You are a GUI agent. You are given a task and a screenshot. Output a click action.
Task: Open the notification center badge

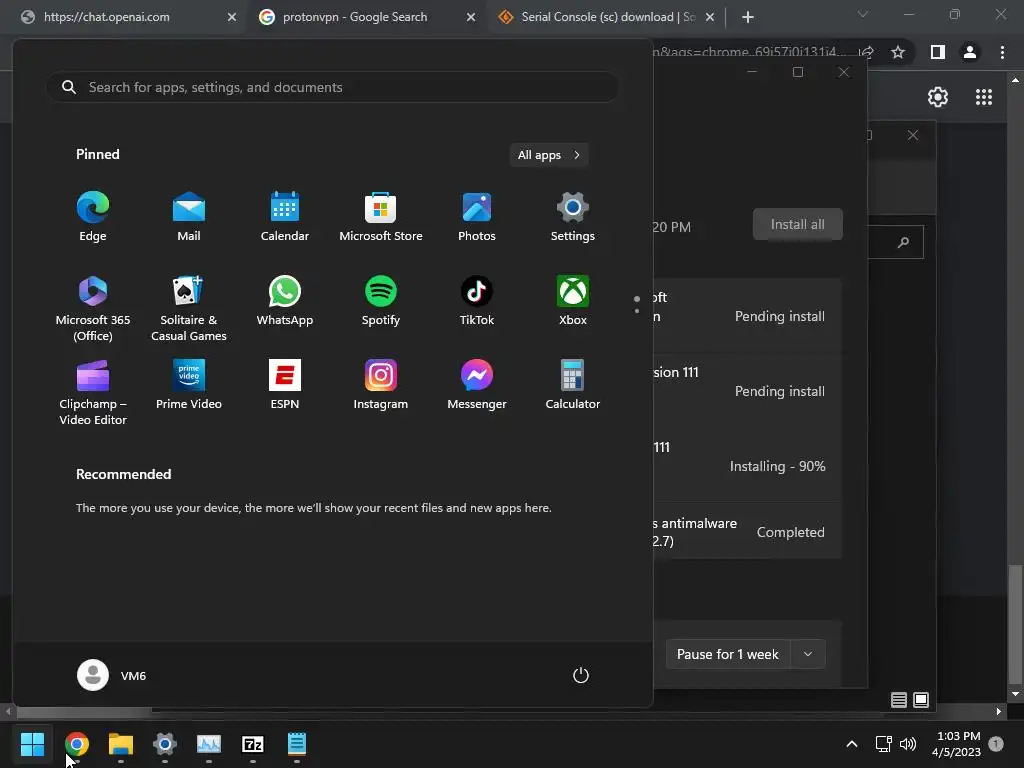[996, 743]
